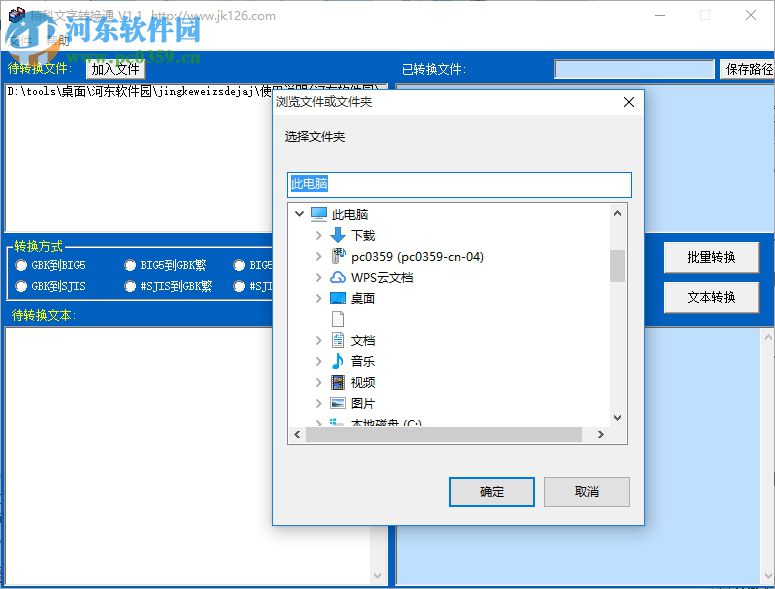The height and width of the screenshot is (589, 775).
Task: Select pc0359 (pc0359-cn-04) tree item label
Action: [417, 256]
